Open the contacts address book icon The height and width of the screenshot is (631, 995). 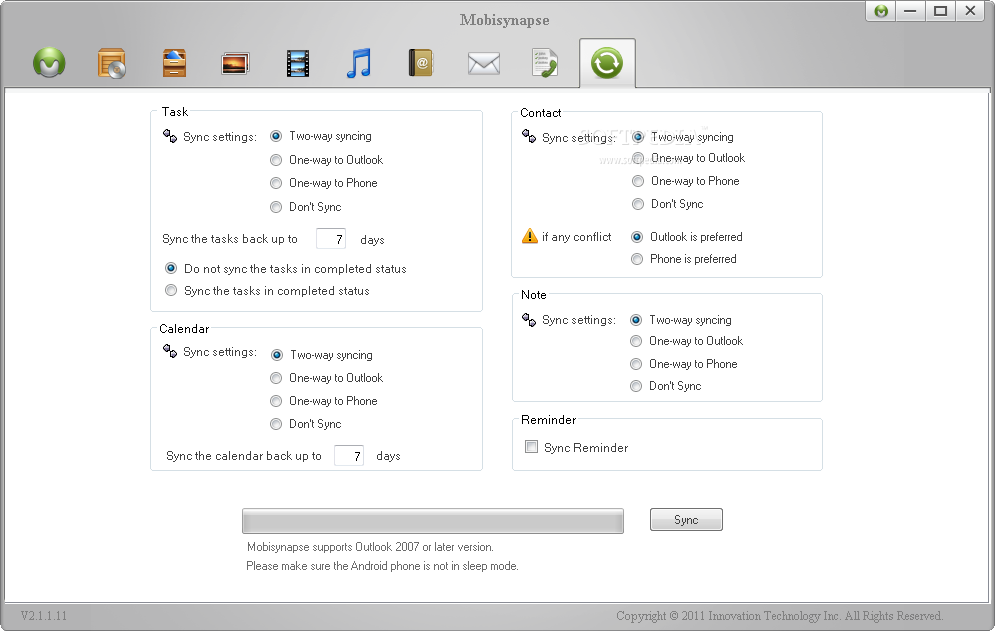(420, 63)
